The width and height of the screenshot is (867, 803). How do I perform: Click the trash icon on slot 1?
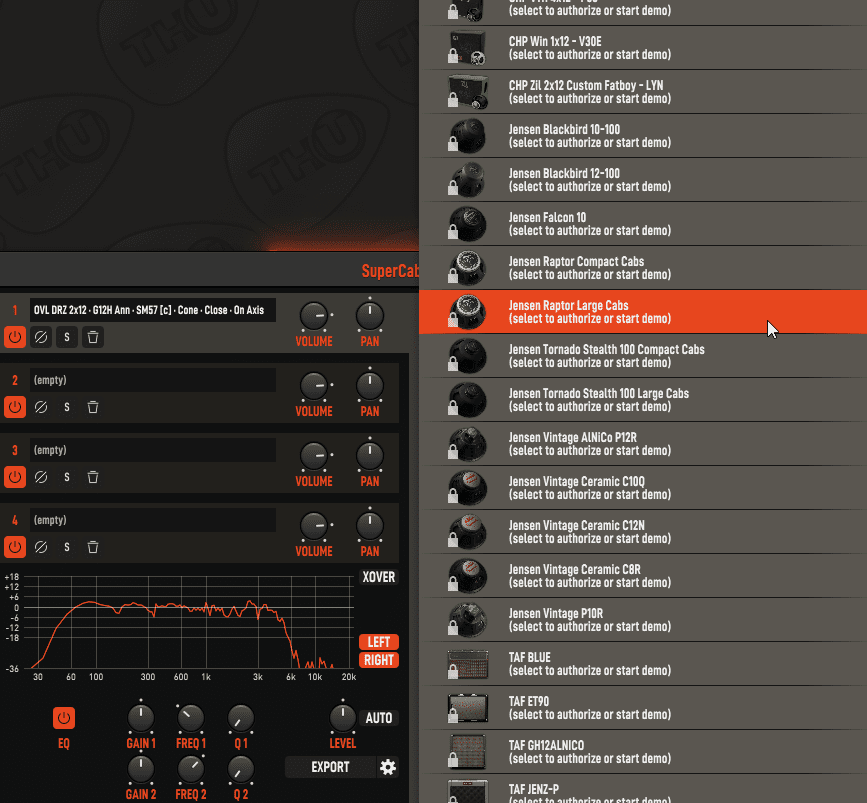93,338
